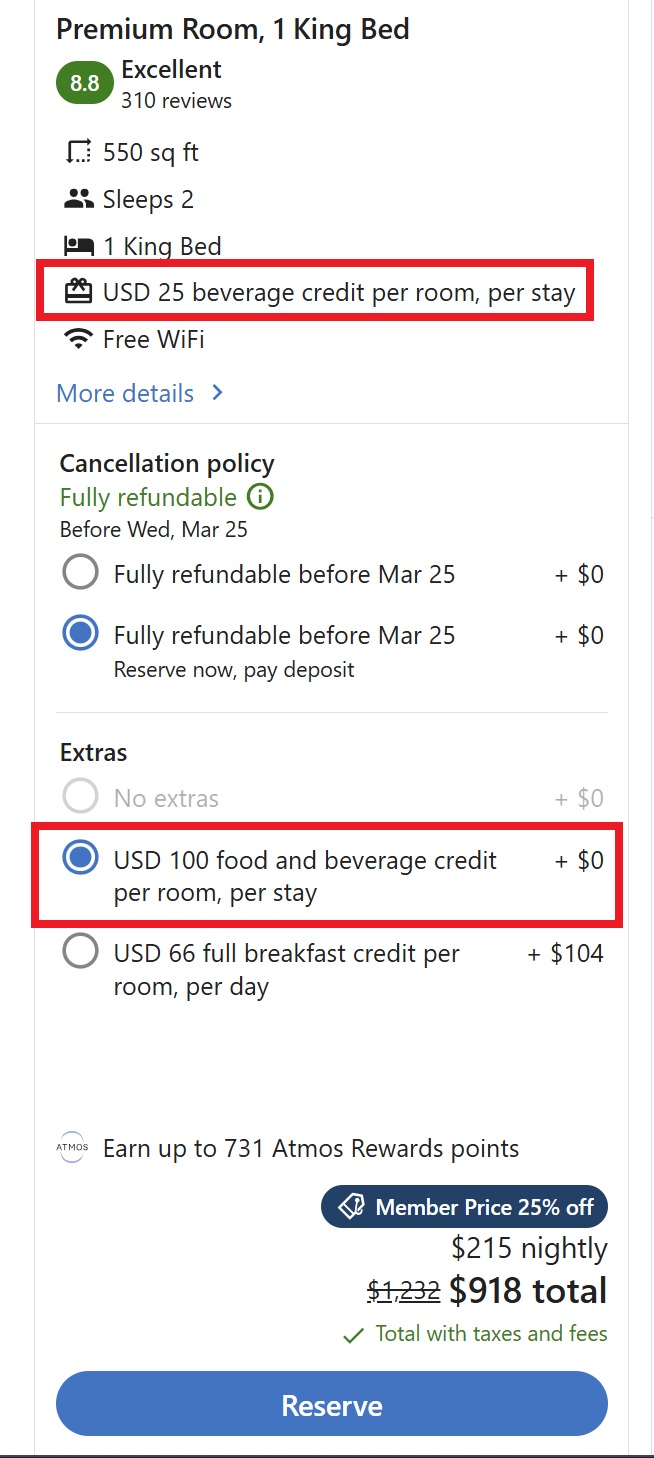Click the $918 total price

[x=527, y=1291]
